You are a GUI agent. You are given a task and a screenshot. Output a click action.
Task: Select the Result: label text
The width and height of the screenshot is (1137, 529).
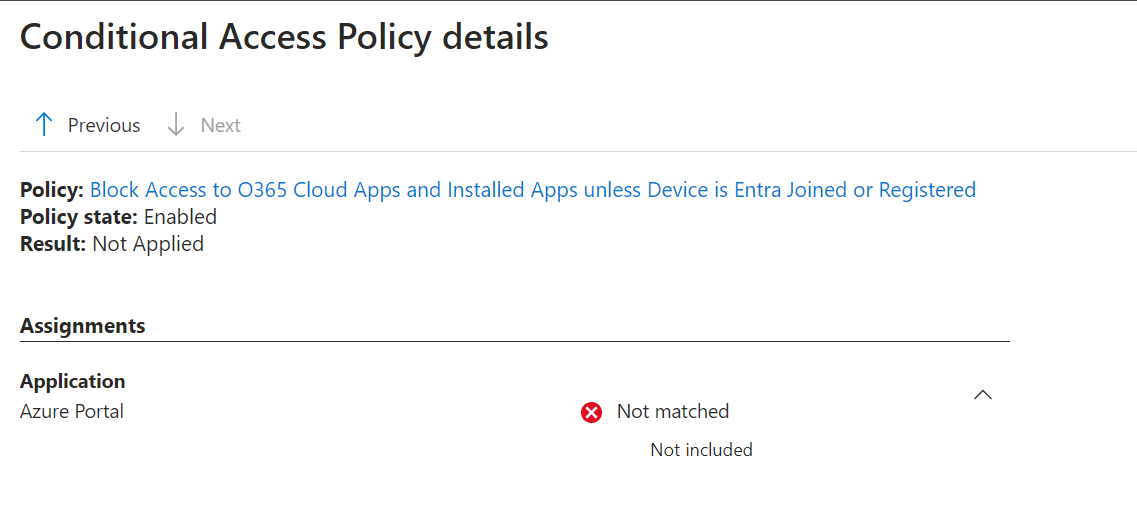coord(53,244)
